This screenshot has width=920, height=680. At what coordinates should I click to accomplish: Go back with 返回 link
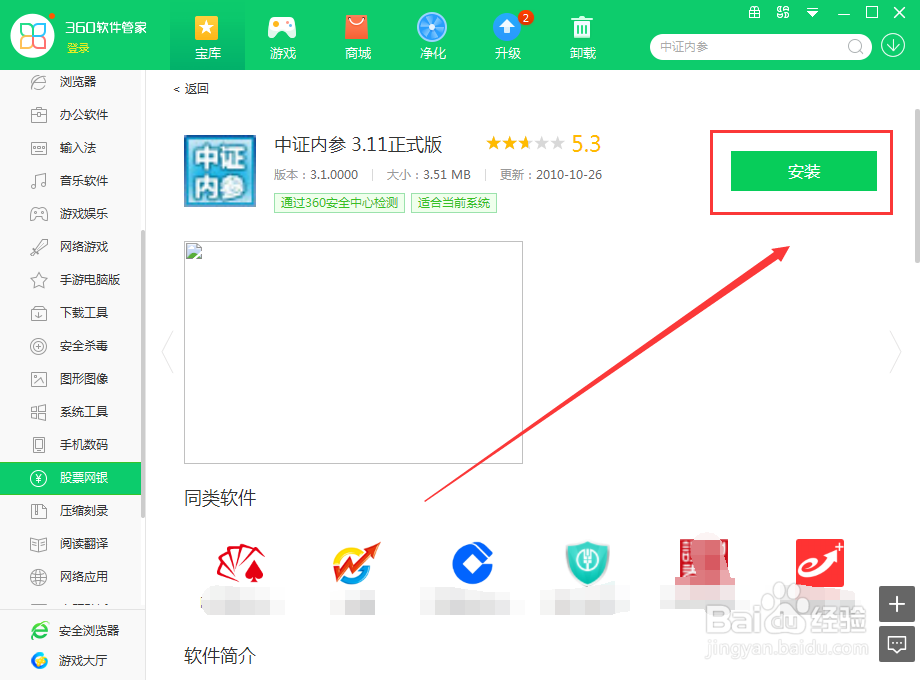coord(191,89)
